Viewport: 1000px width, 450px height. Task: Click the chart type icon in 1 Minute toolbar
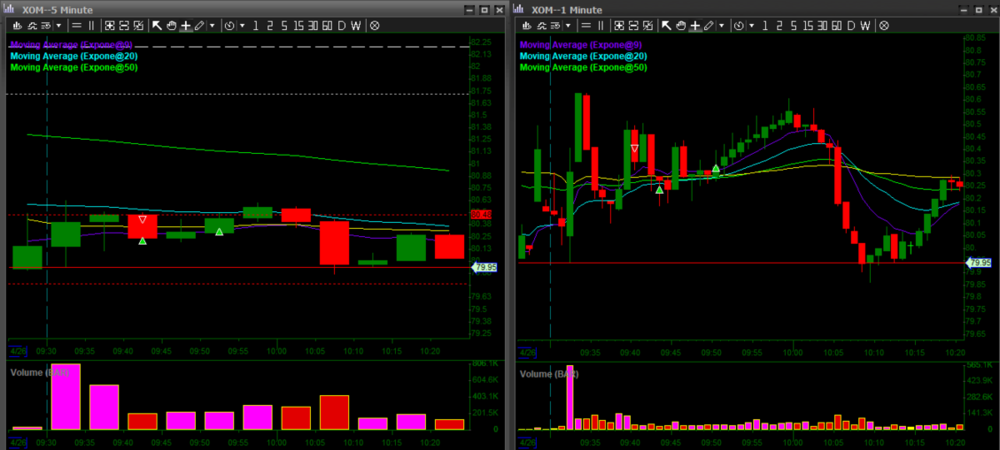coord(527,25)
